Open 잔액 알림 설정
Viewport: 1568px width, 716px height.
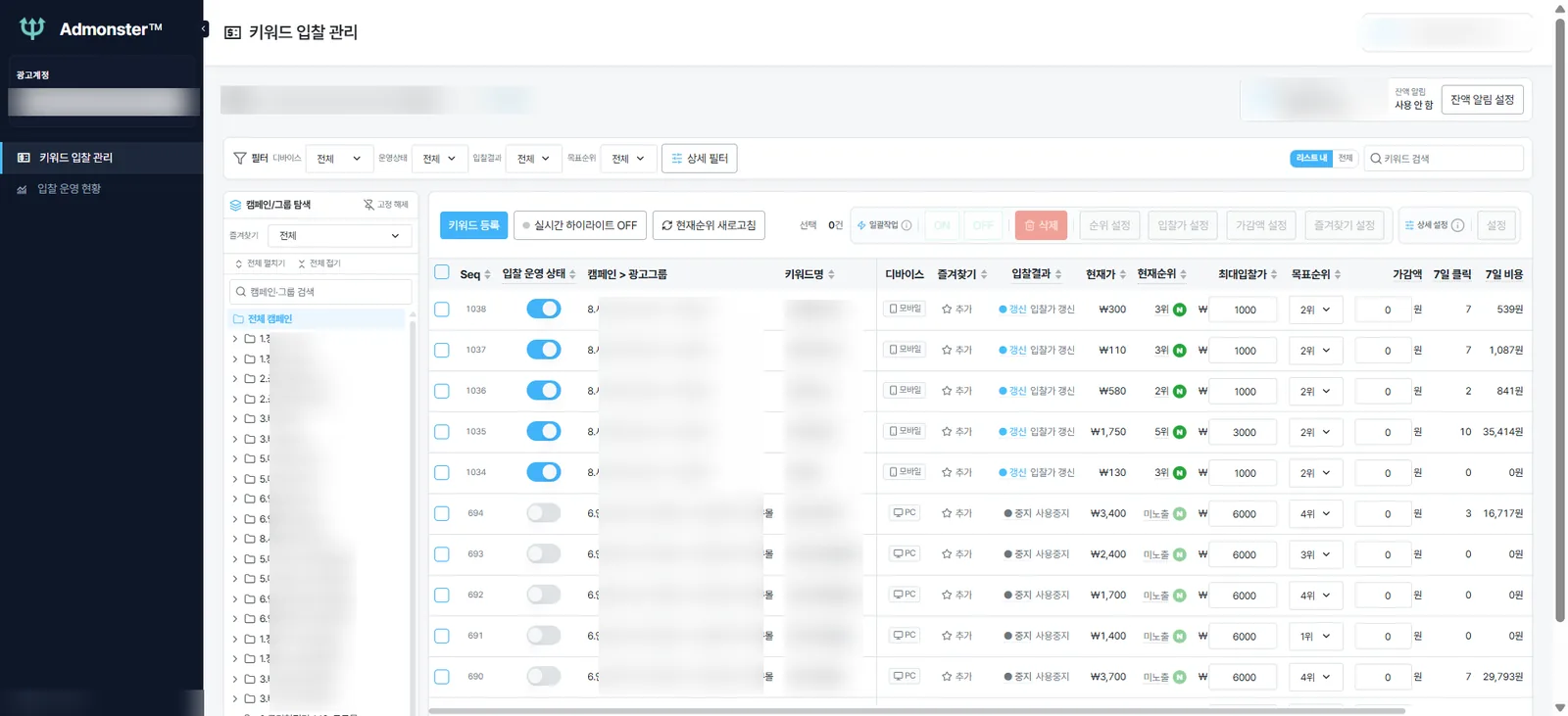coord(1482,100)
